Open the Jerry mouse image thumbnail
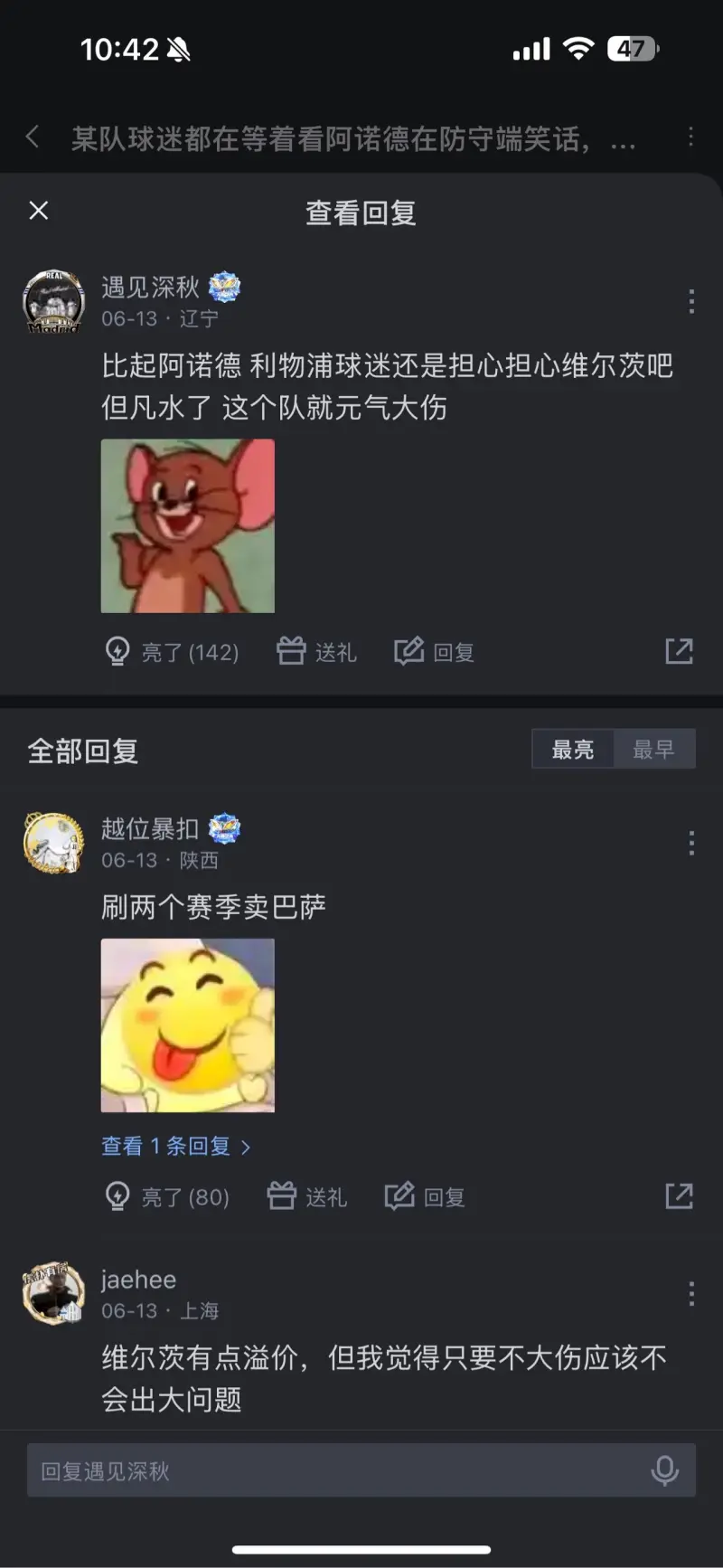The width and height of the screenshot is (723, 1568). click(x=188, y=526)
